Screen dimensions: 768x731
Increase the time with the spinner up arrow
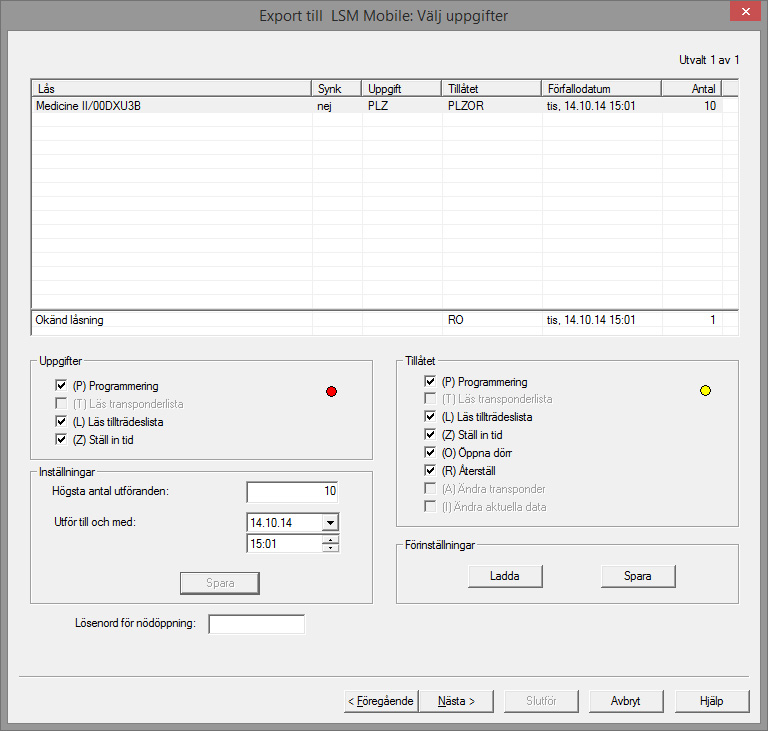pos(330,539)
